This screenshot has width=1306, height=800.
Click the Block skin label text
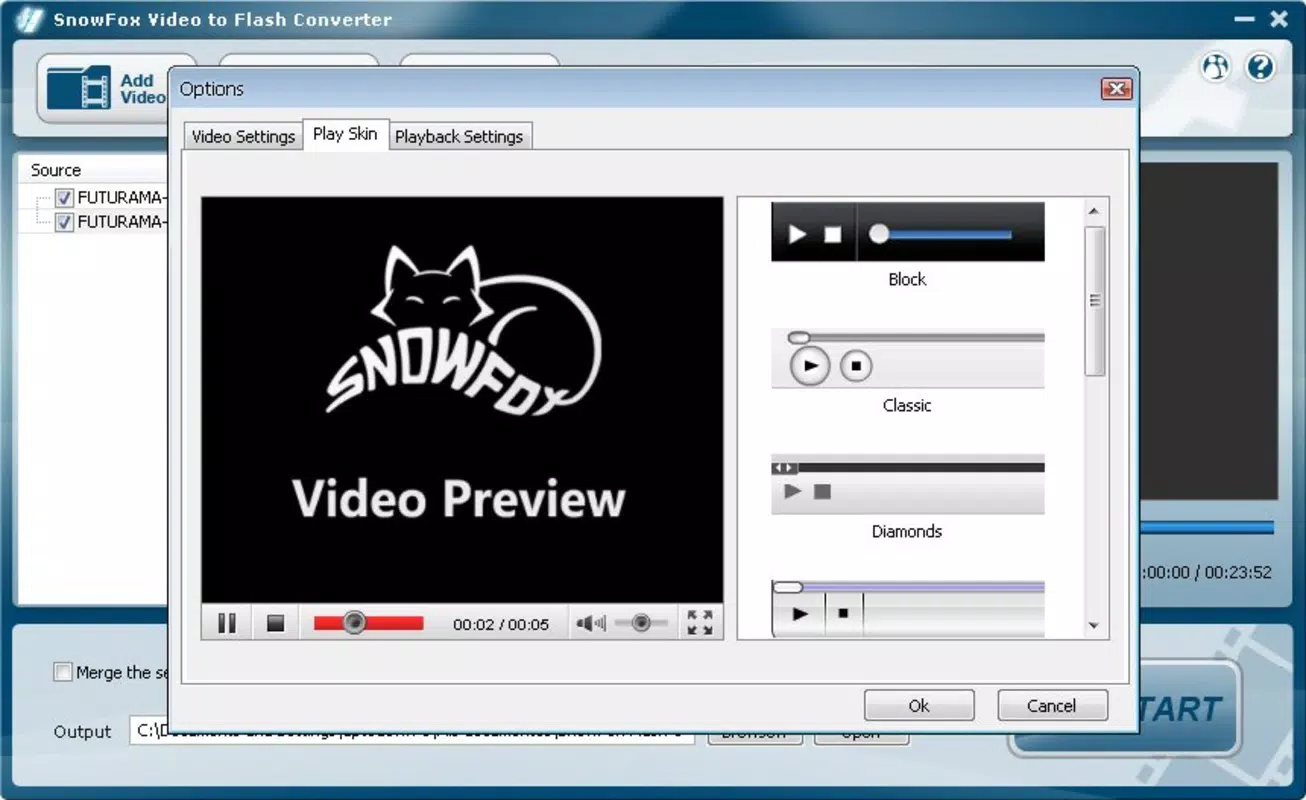(907, 279)
